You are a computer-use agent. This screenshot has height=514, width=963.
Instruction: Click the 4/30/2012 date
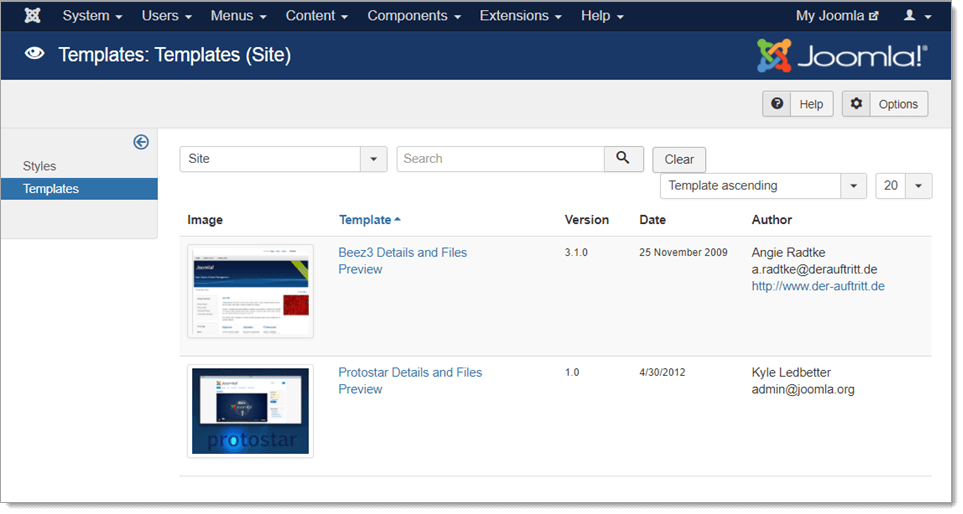pyautogui.click(x=662, y=372)
